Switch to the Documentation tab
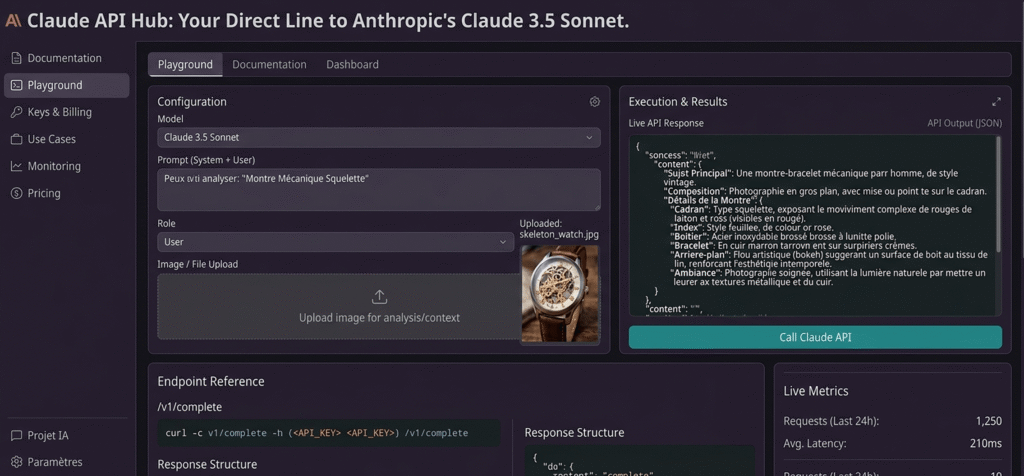This screenshot has height=476, width=1024. point(269,65)
